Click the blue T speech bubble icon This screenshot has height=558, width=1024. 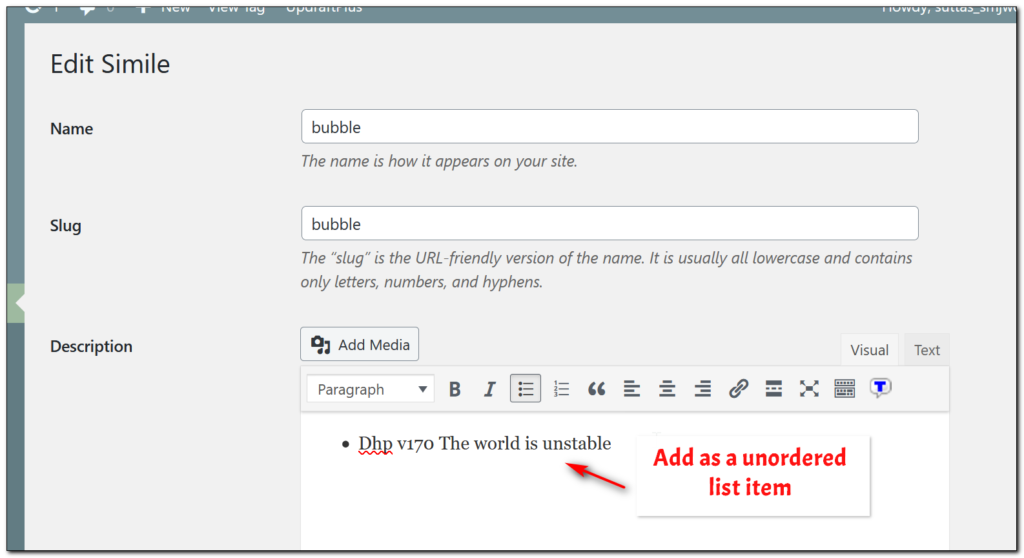[x=880, y=388]
